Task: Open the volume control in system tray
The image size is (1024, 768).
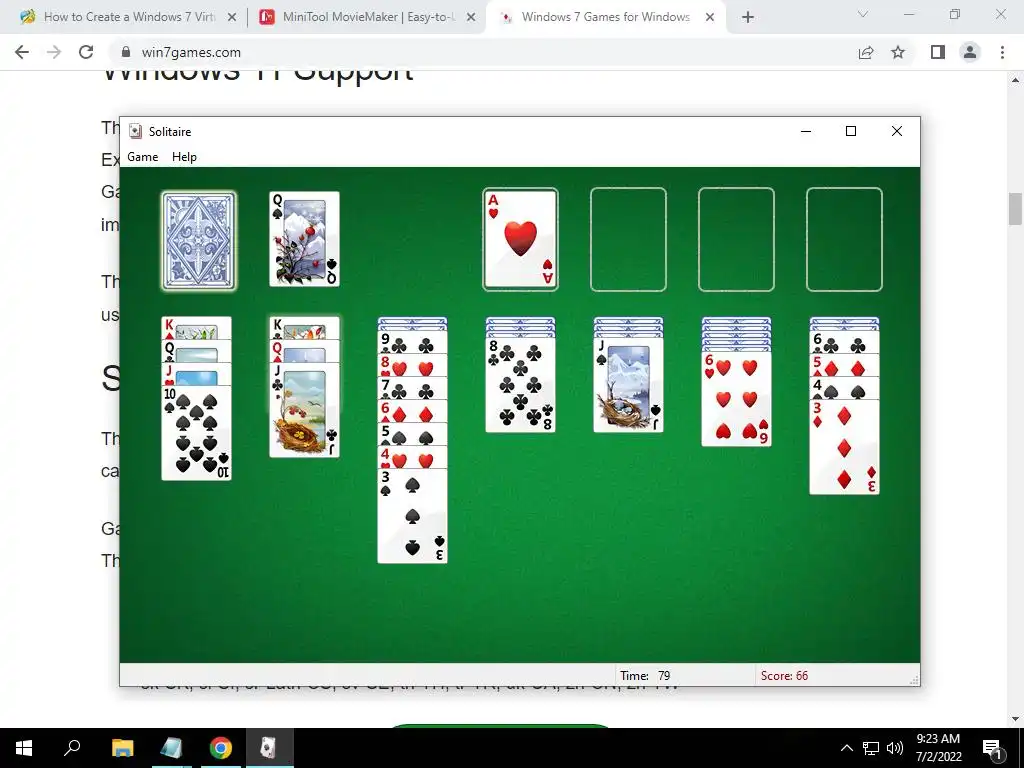Action: [x=895, y=748]
